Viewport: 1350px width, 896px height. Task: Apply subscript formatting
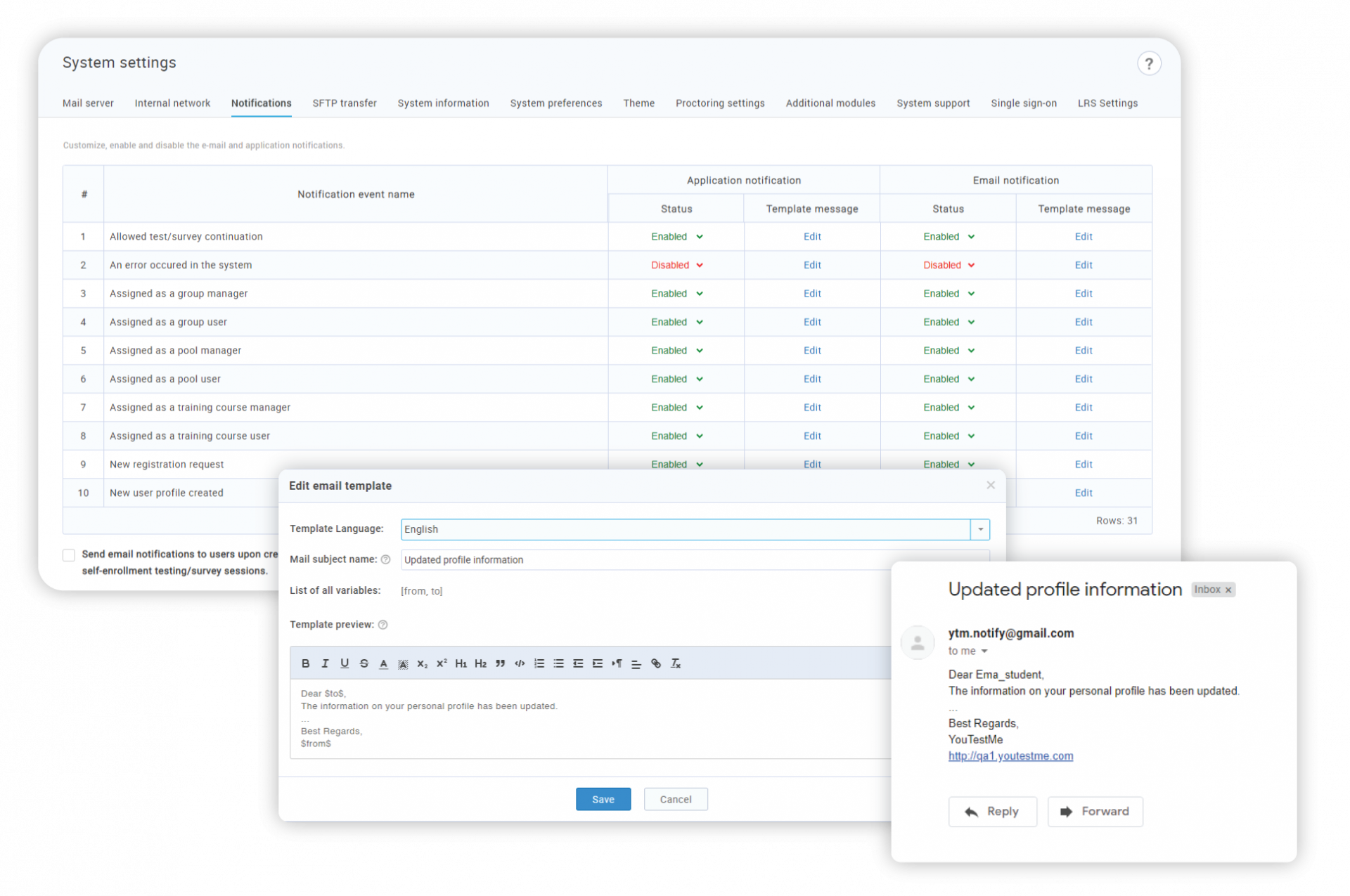(x=423, y=663)
